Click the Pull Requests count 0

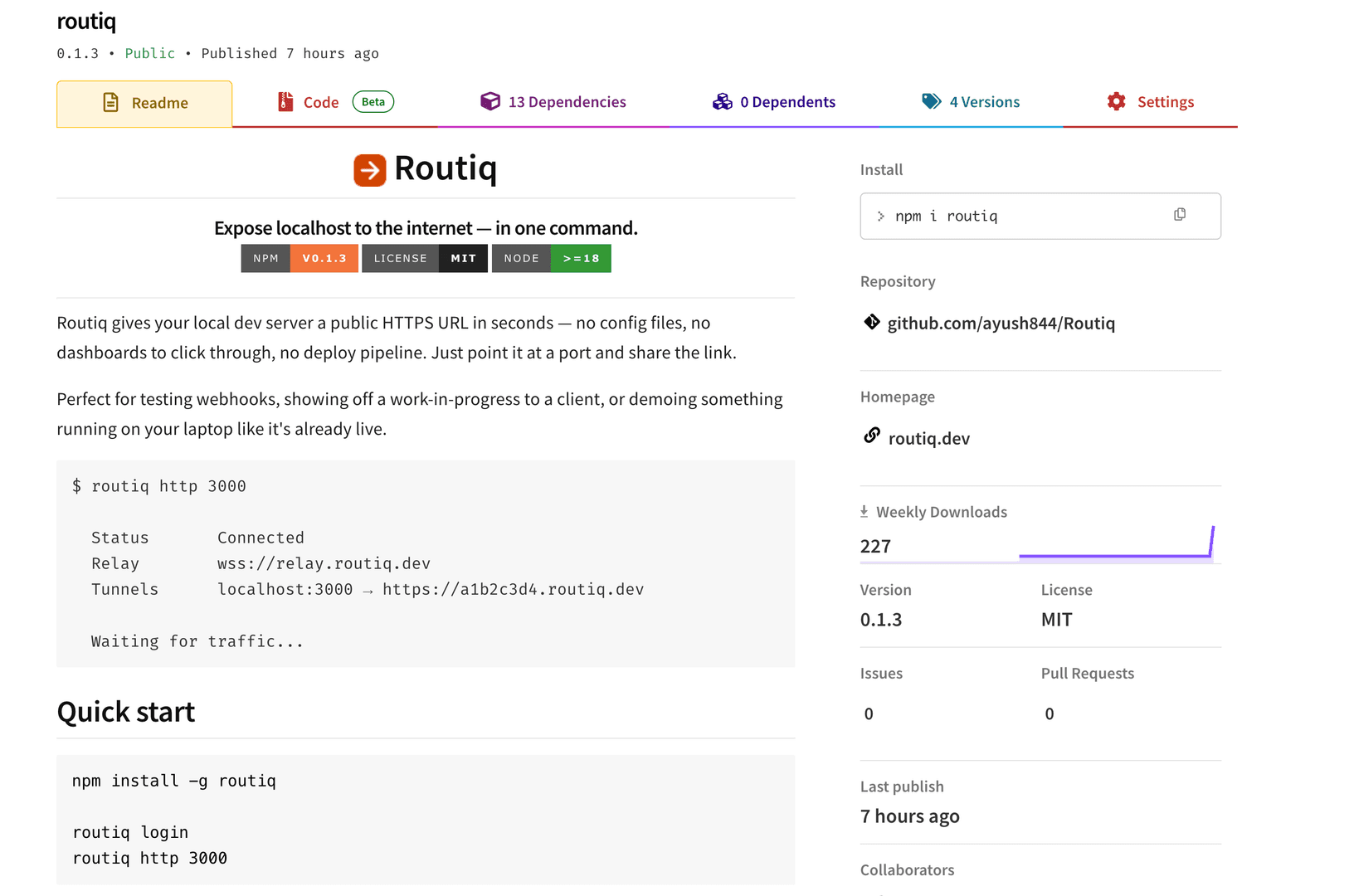(x=1050, y=713)
